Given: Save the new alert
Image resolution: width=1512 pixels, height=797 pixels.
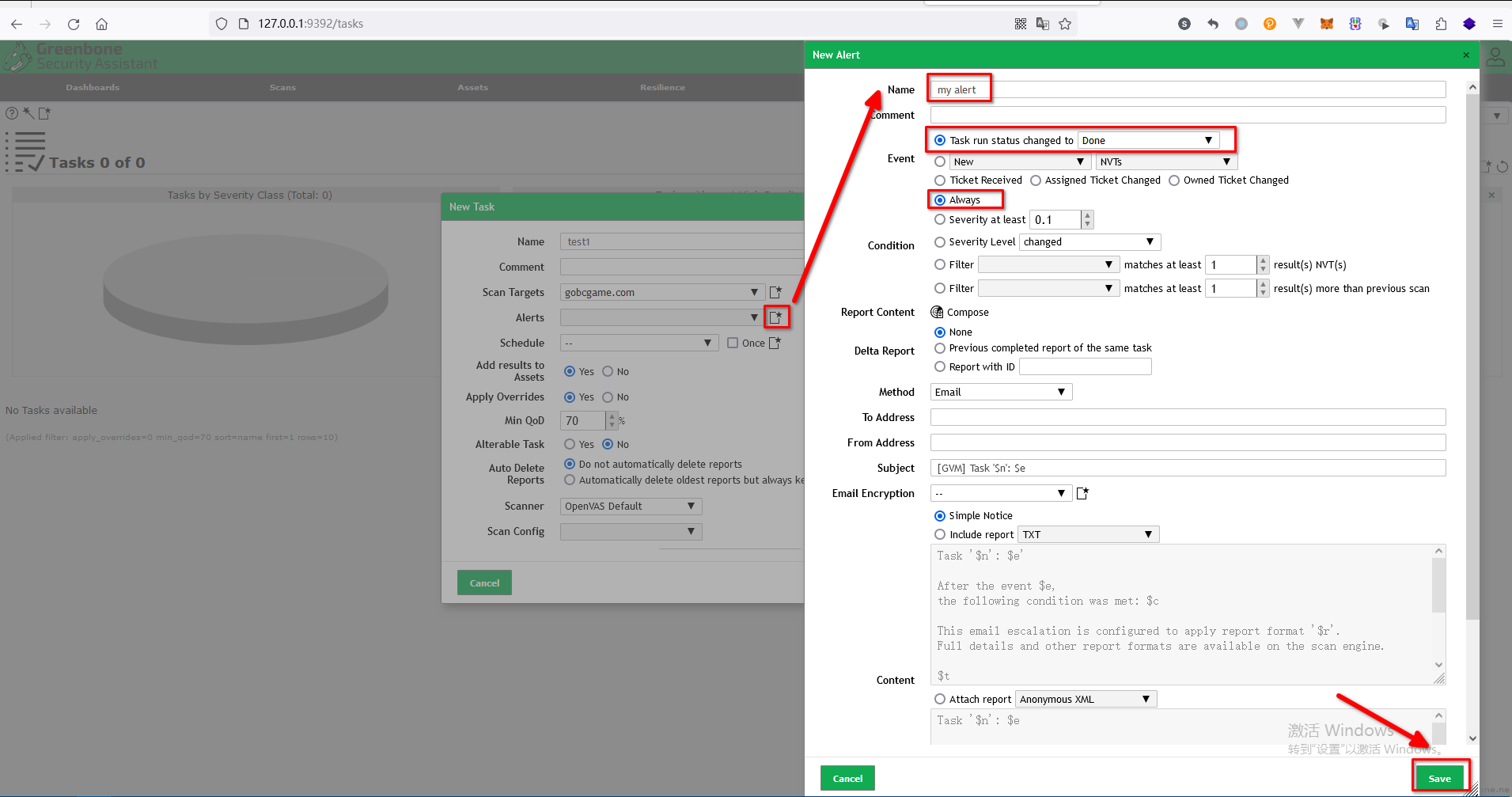Looking at the screenshot, I should [1439, 778].
